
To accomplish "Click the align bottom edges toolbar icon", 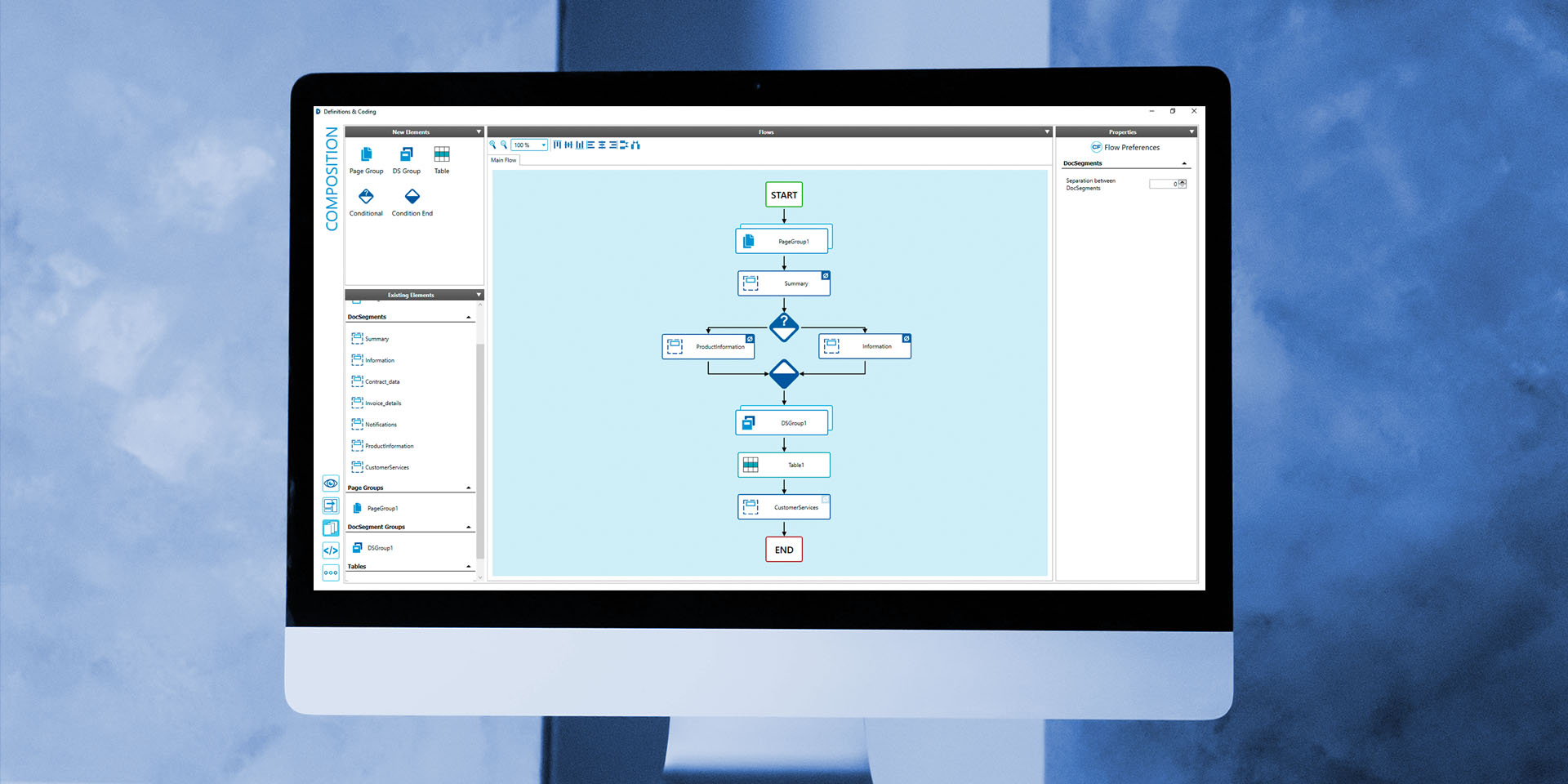I will click(580, 145).
